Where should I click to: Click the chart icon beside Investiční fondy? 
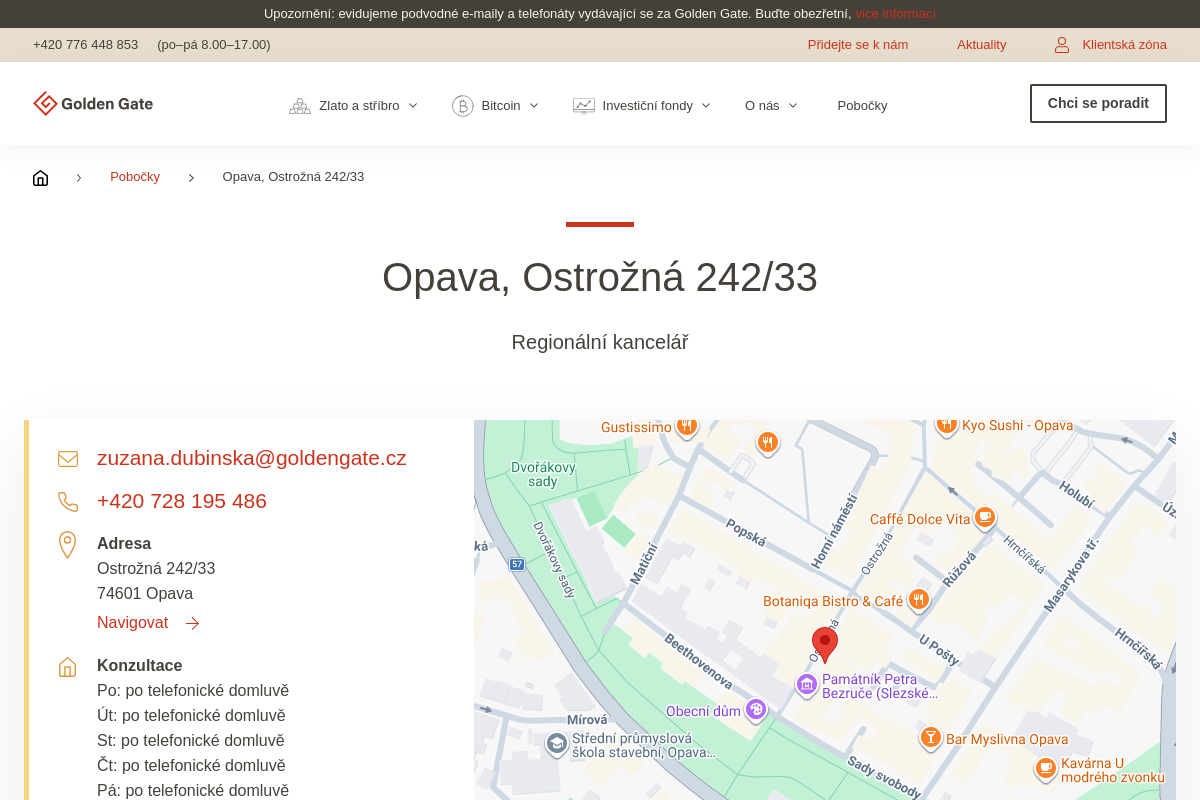584,106
